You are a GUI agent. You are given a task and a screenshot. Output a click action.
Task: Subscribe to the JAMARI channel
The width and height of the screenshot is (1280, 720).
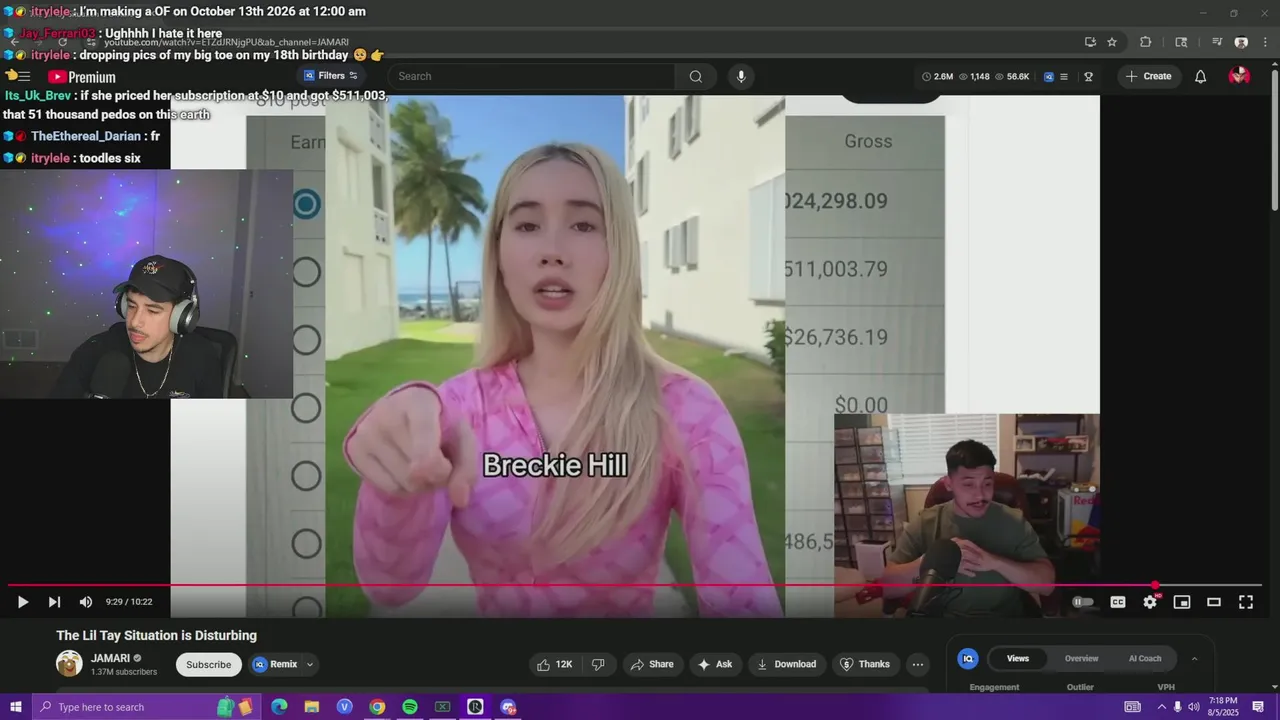[x=208, y=664]
